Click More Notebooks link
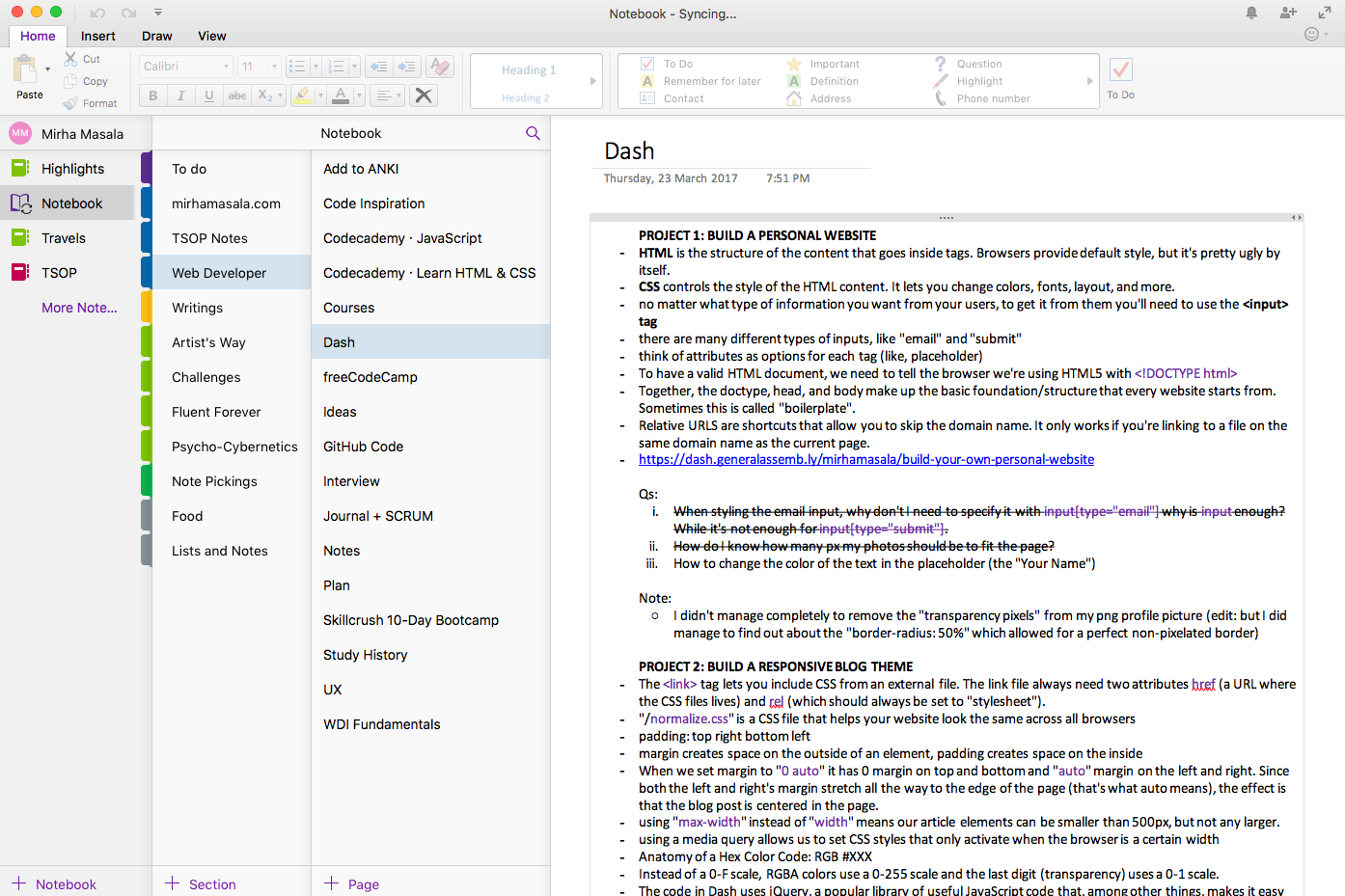1345x896 pixels. 79,308
